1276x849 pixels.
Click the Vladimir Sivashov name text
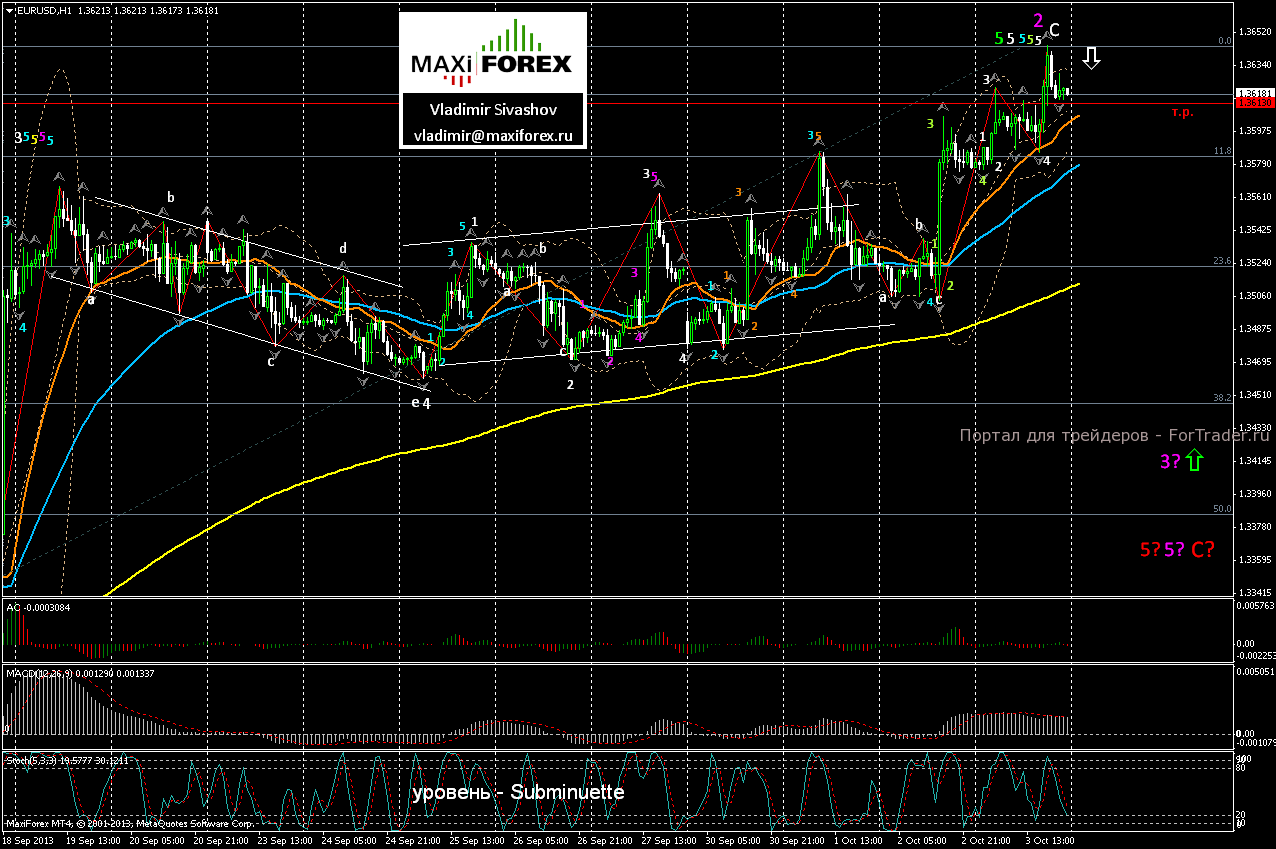point(492,110)
